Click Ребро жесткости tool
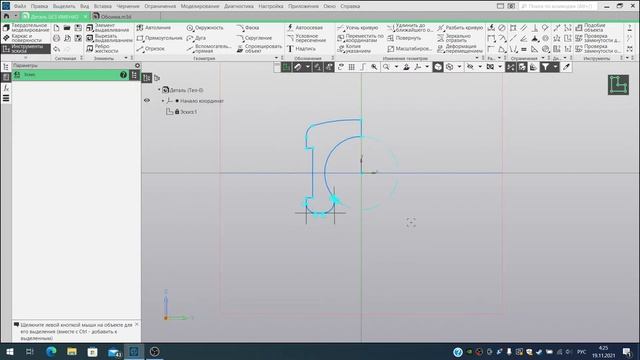 102,49
